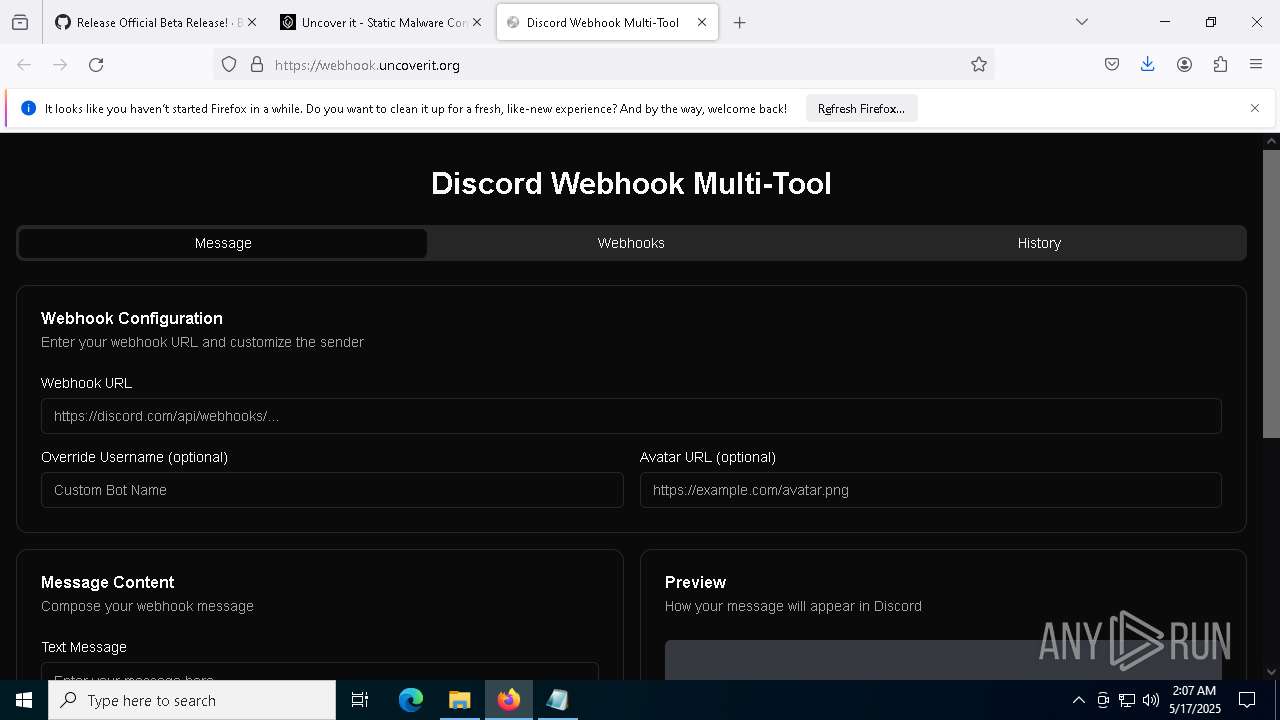Screen dimensions: 1280x720
Task: Click the Compose your webhook message text
Action: (147, 606)
